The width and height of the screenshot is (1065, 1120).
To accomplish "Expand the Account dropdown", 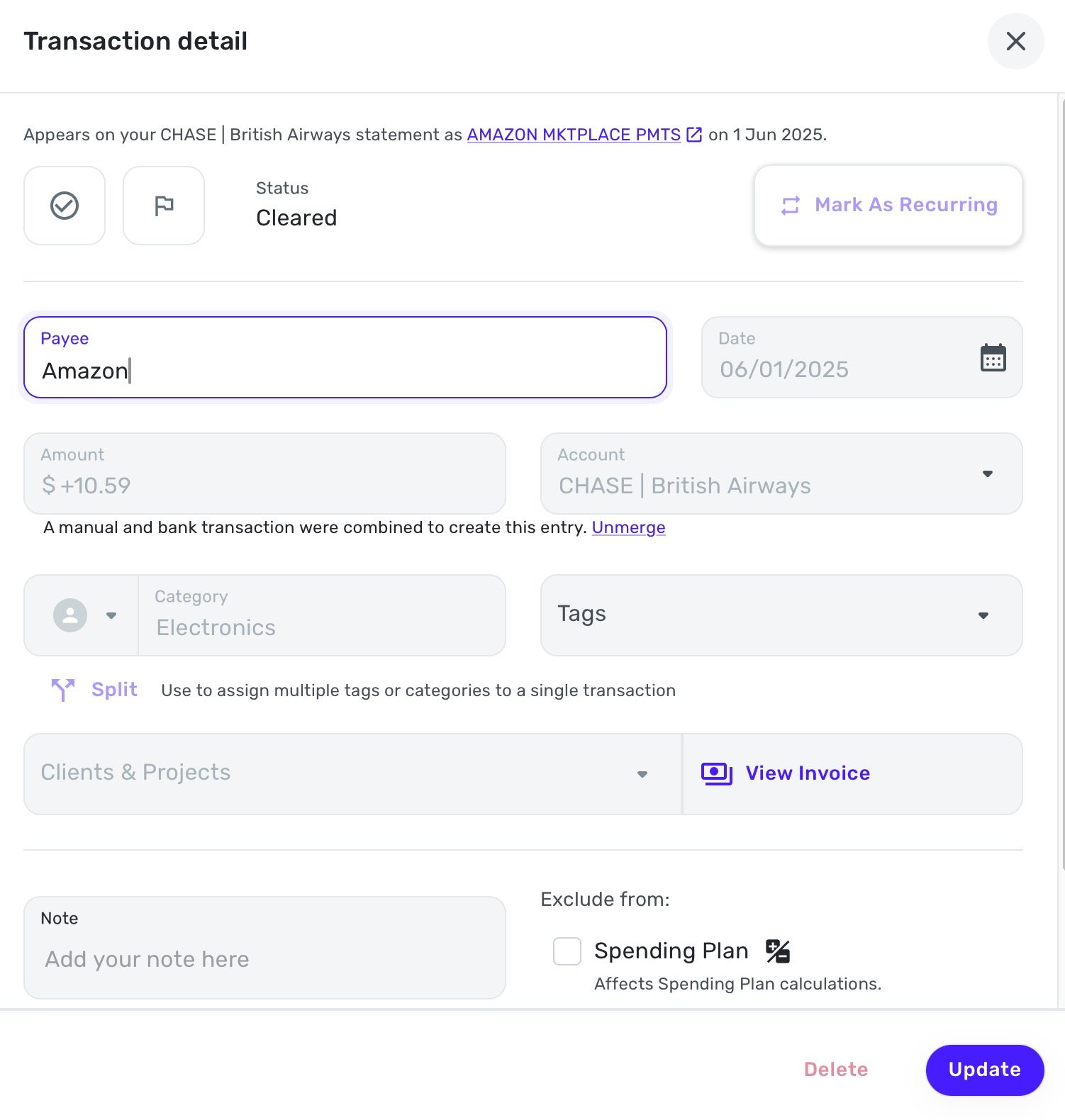I will [x=781, y=474].
